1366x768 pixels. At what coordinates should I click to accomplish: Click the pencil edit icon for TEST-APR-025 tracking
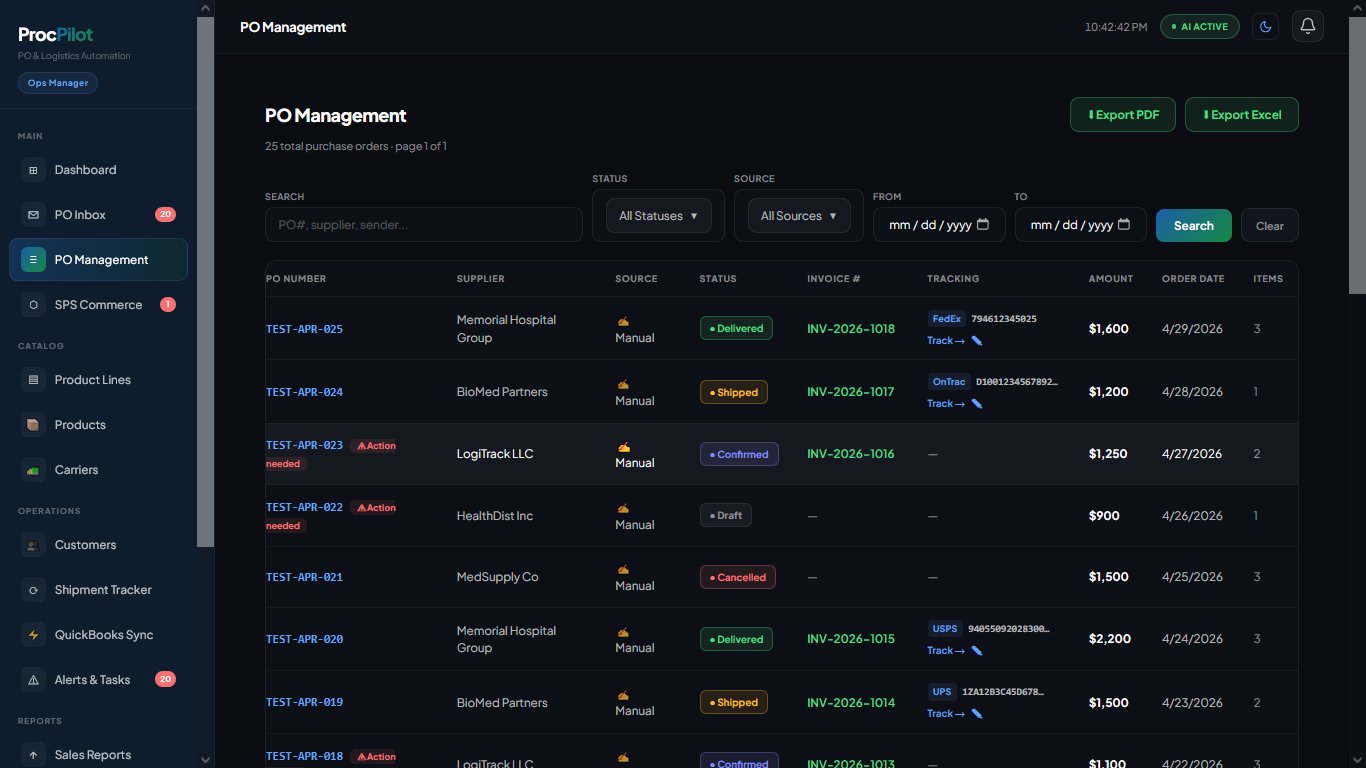[977, 341]
